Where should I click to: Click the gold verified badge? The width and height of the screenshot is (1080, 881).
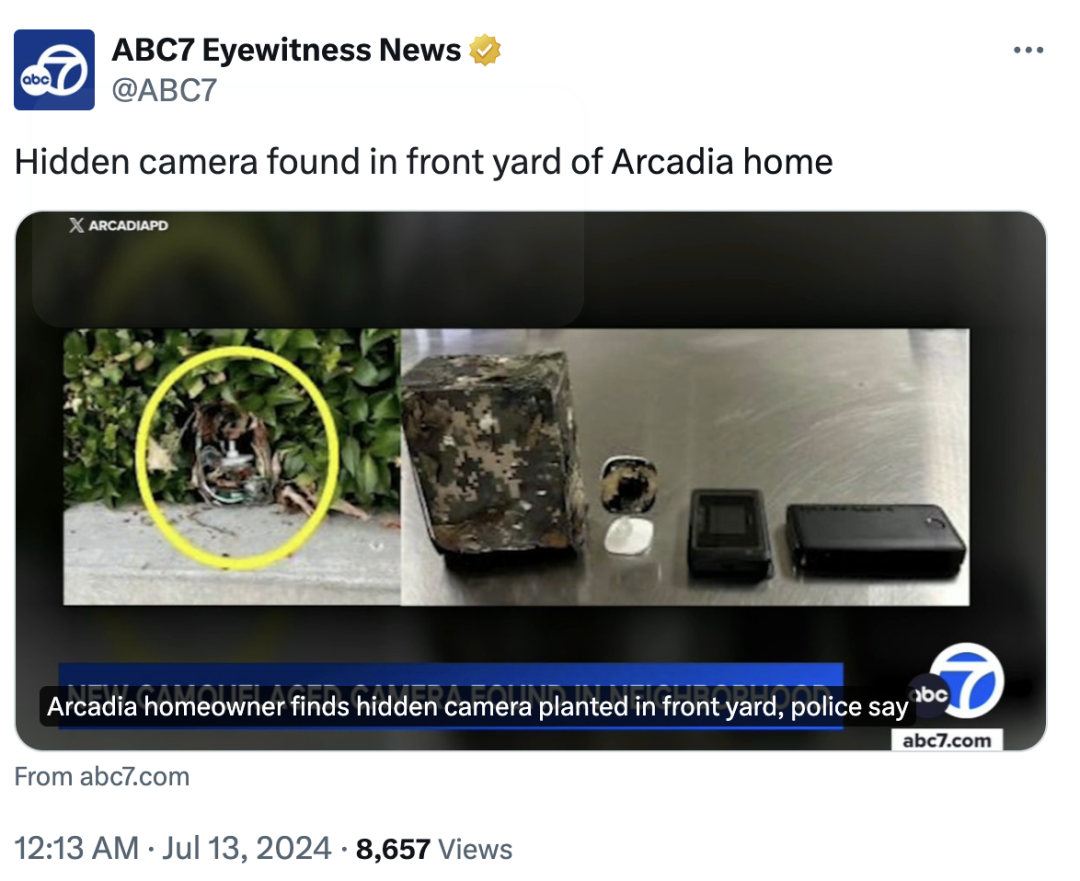tap(485, 50)
